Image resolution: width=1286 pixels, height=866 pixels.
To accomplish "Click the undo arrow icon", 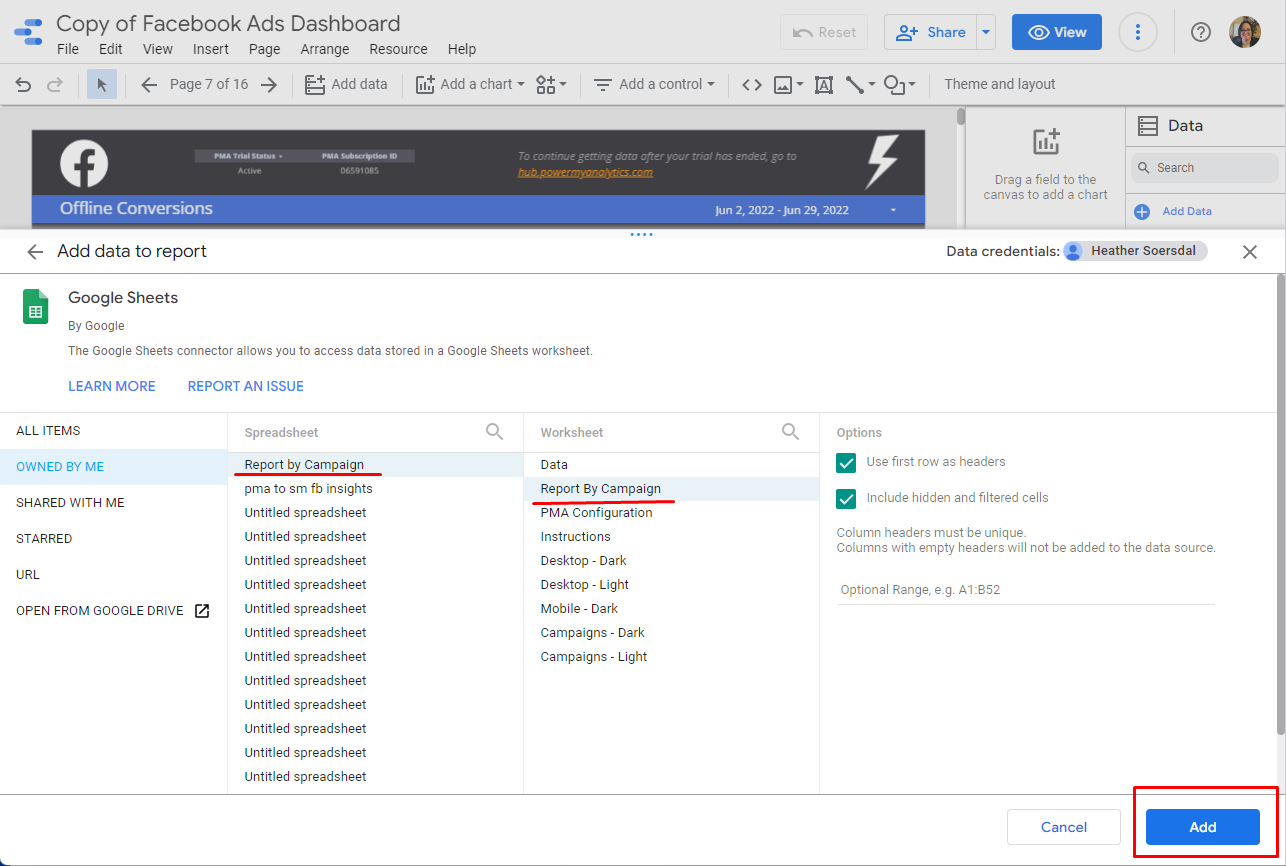I will pyautogui.click(x=23, y=85).
